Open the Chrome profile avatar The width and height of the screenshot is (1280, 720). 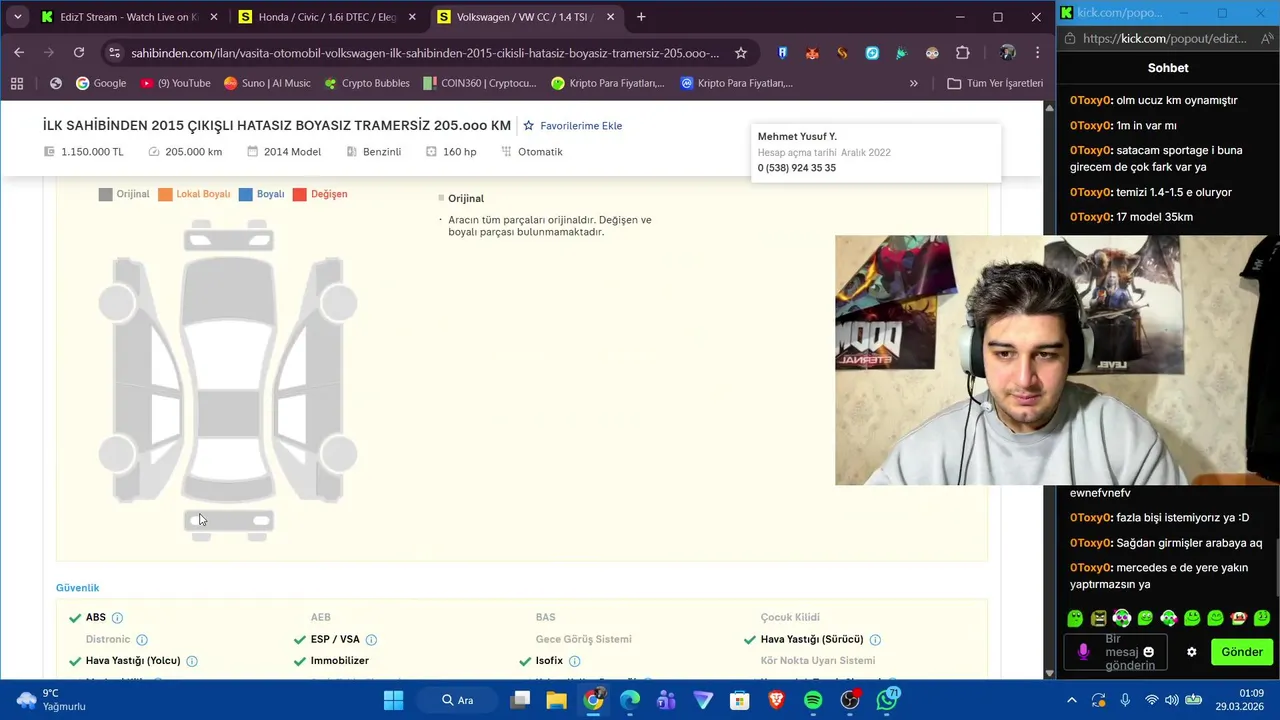(1007, 53)
